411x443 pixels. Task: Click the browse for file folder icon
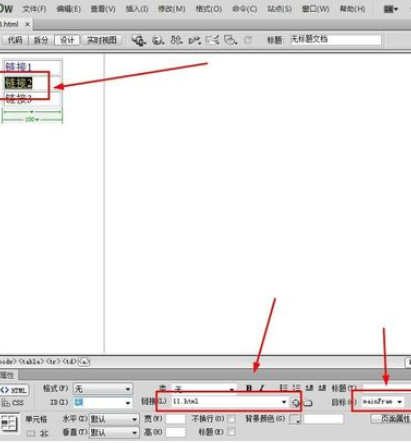point(308,403)
